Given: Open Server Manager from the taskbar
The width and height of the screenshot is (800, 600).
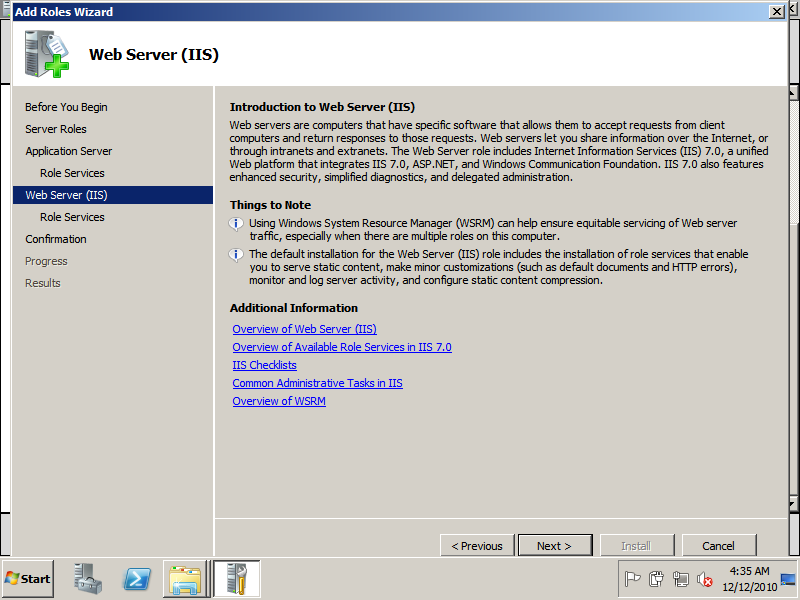Looking at the screenshot, I should pos(88,579).
